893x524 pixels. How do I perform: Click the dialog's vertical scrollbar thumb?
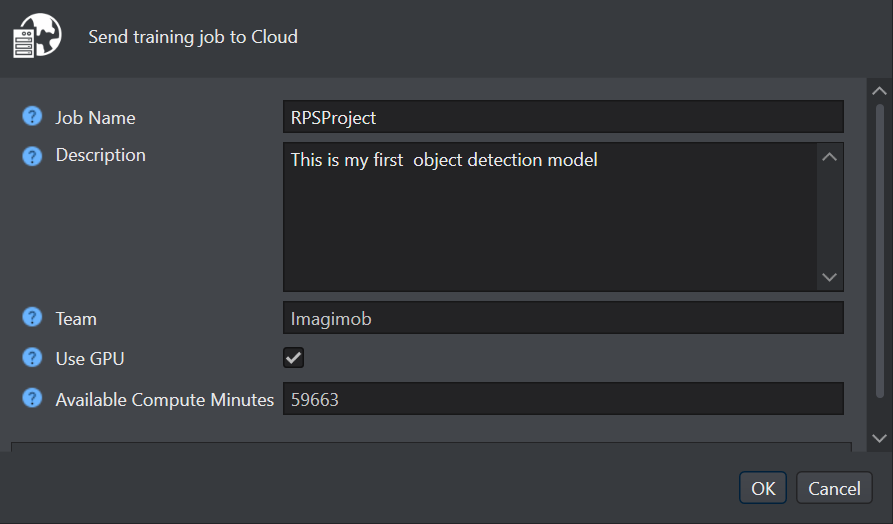(880, 251)
